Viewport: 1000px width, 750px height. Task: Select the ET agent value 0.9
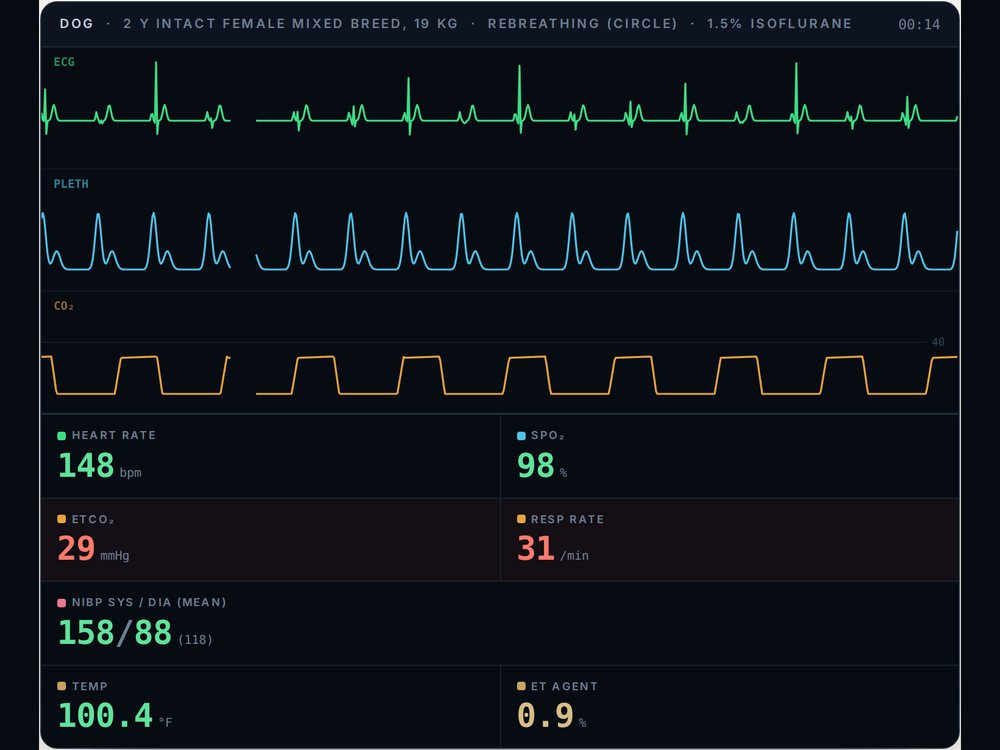click(545, 715)
